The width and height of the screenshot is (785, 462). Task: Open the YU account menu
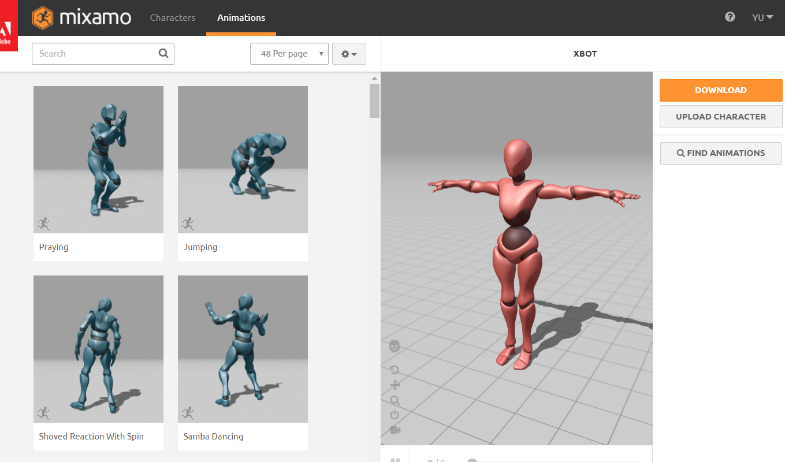click(x=763, y=18)
